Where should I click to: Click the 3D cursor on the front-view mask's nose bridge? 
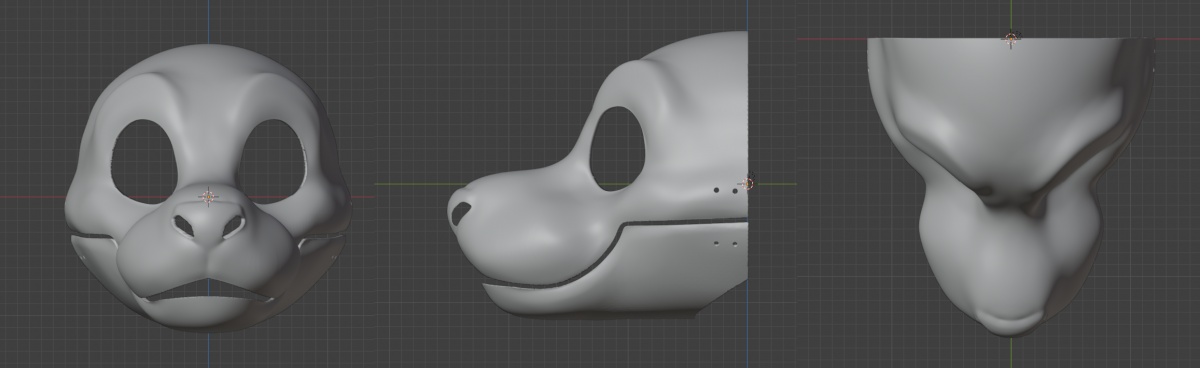tap(208, 197)
